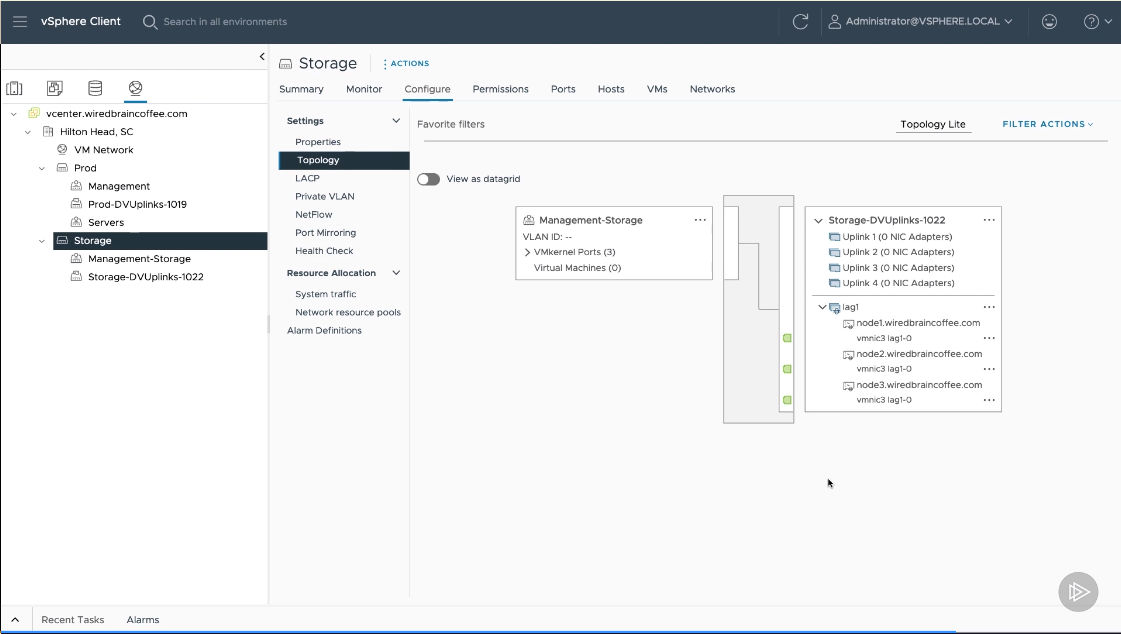Open the hamburger navigation menu
The width and height of the screenshot is (1121, 634).
[20, 21]
